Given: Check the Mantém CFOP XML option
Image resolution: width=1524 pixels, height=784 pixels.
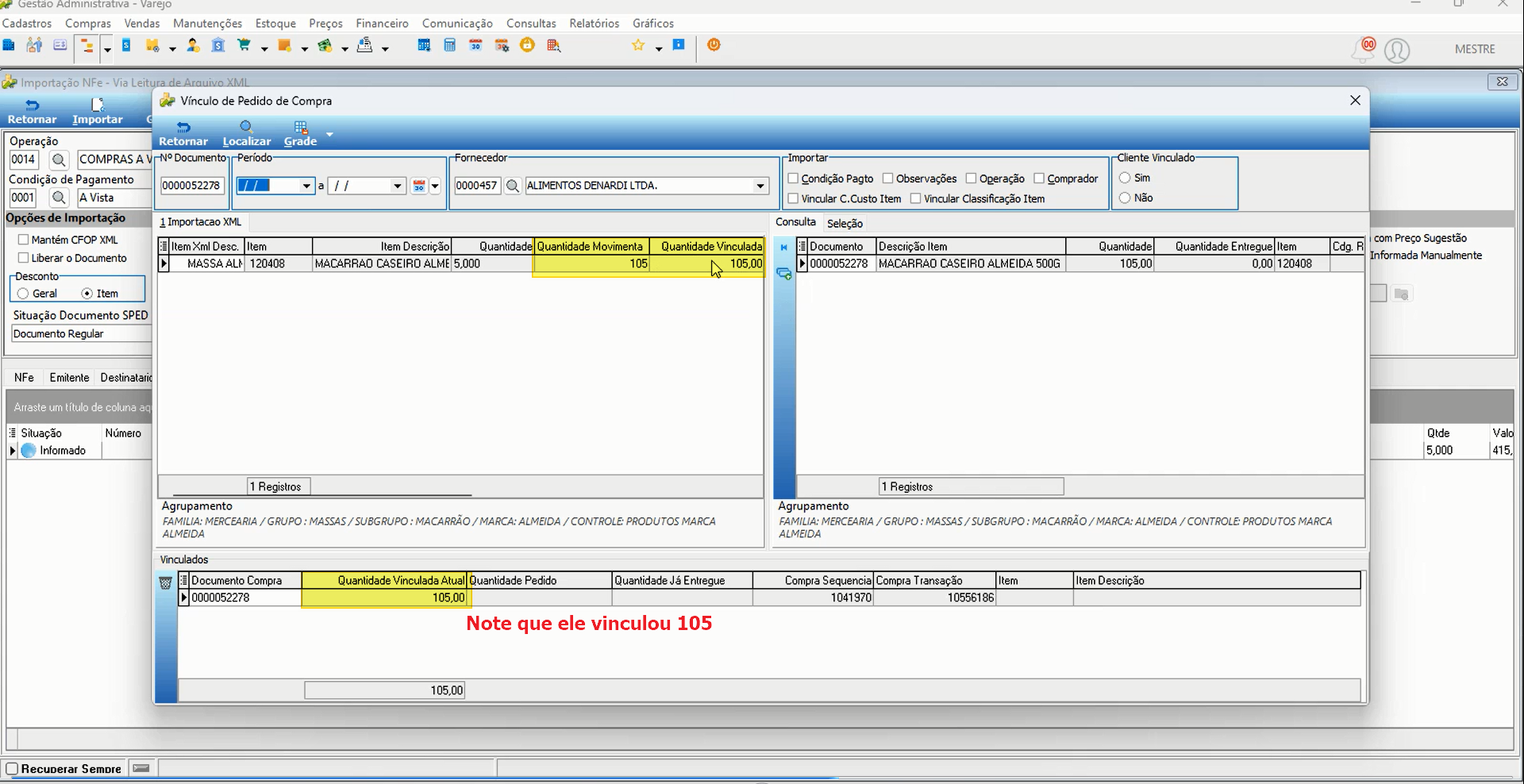Looking at the screenshot, I should [24, 240].
